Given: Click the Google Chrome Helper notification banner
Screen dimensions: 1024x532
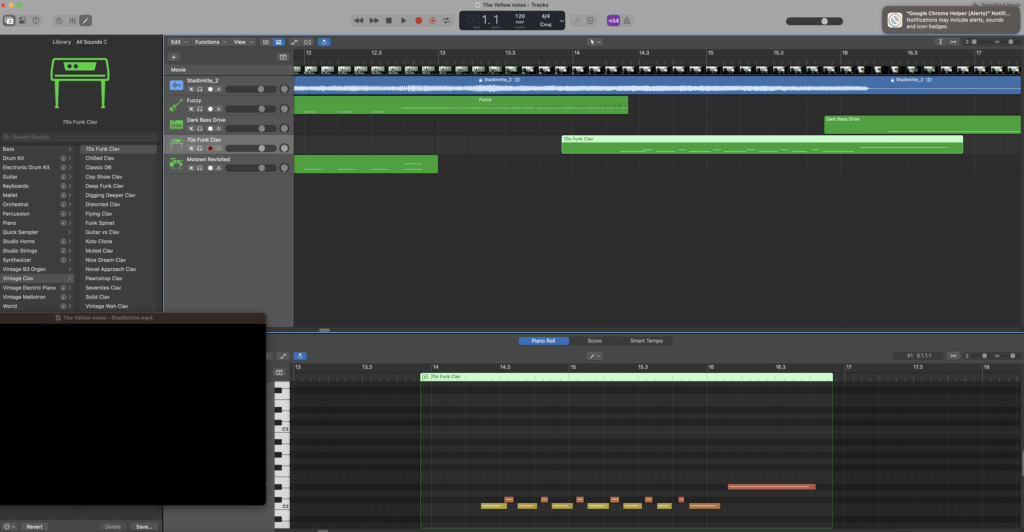Looking at the screenshot, I should 952,20.
